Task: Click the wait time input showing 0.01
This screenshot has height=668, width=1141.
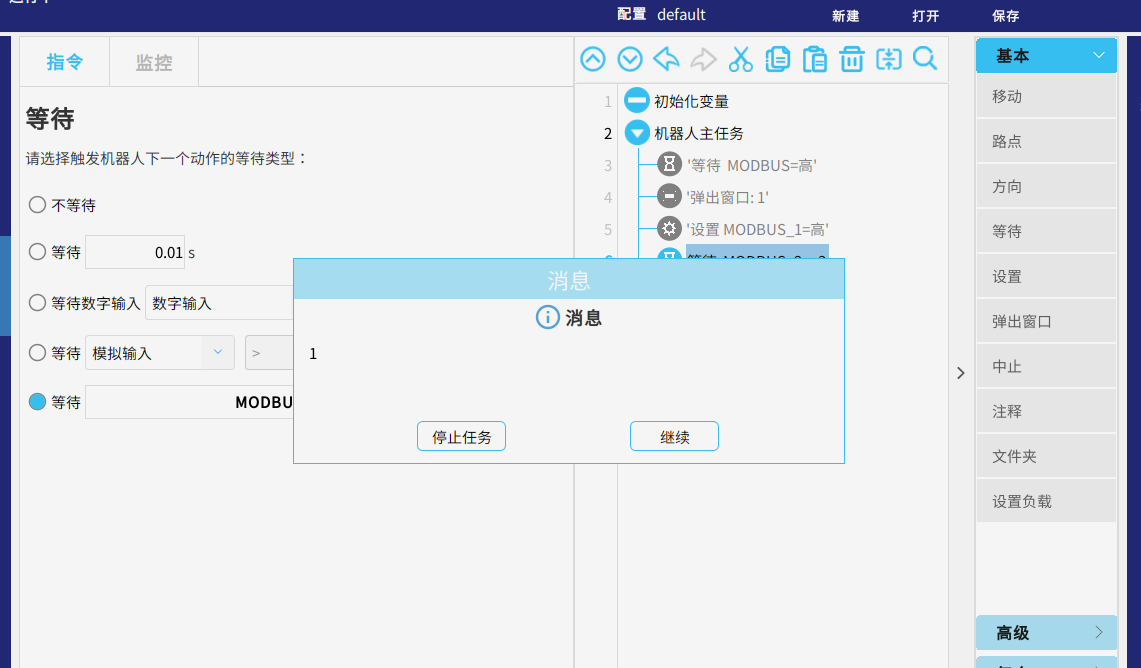Action: click(x=135, y=253)
